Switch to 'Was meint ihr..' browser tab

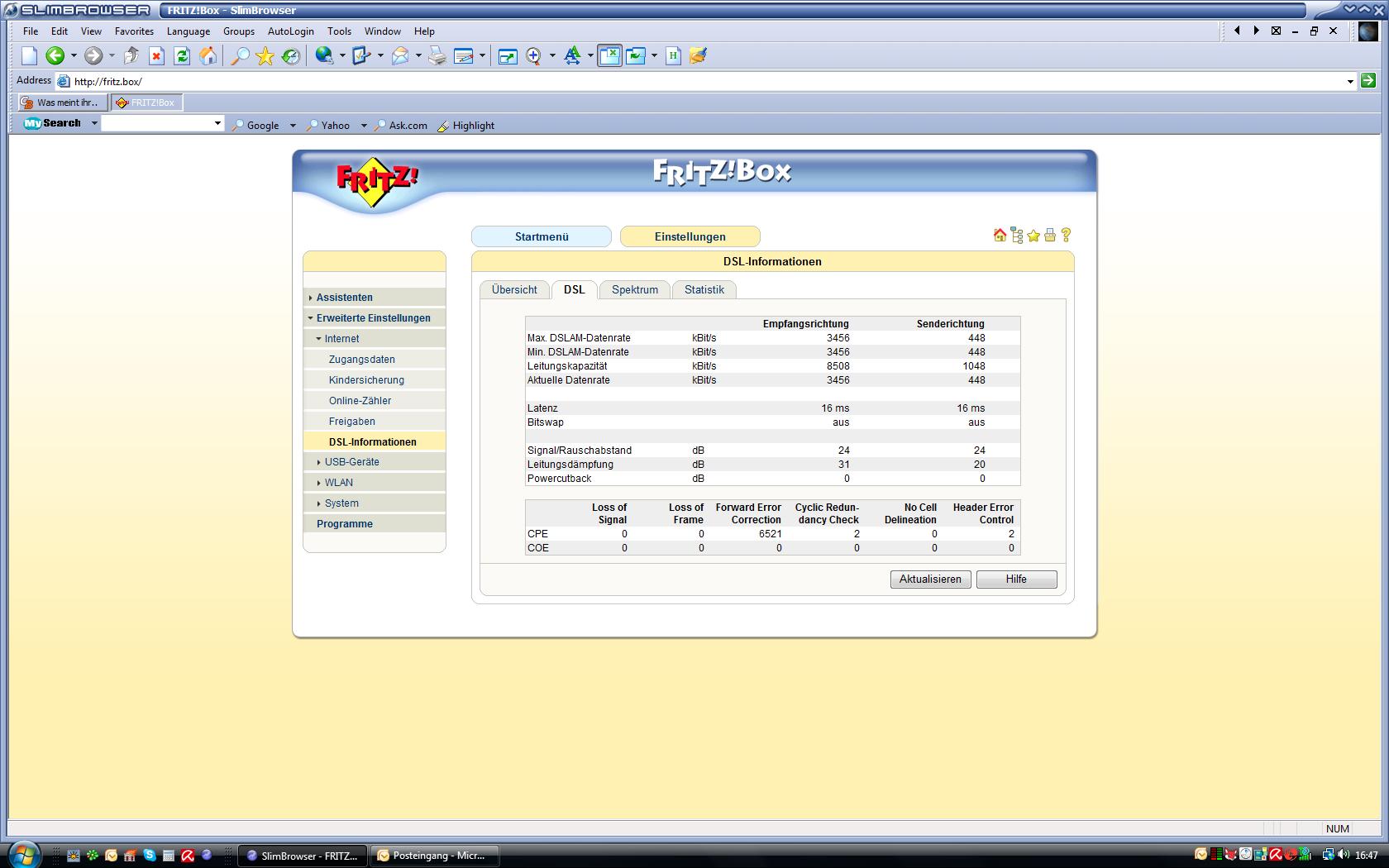click(x=63, y=103)
